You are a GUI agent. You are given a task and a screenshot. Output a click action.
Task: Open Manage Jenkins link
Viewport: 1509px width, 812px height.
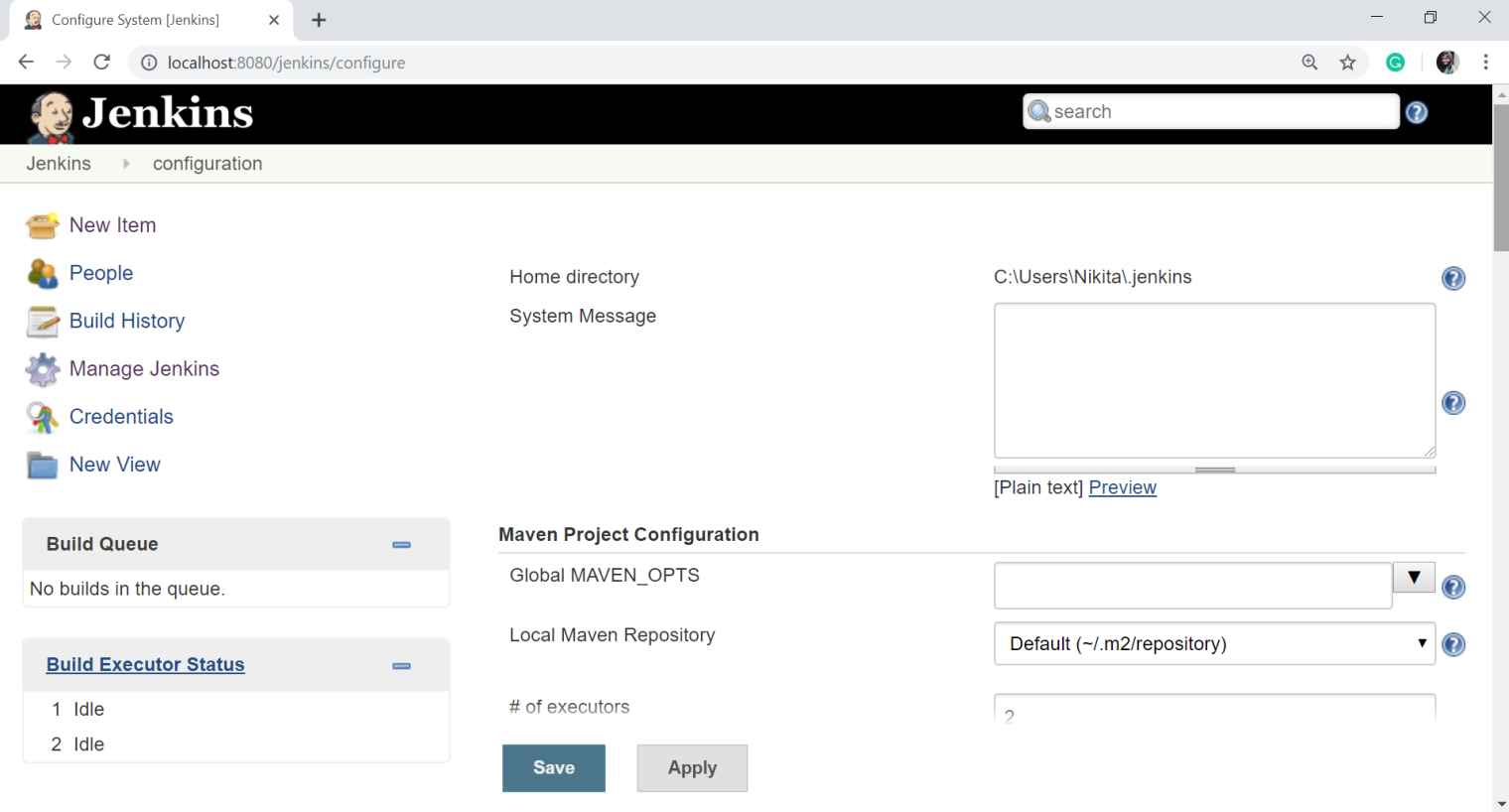pos(144,368)
